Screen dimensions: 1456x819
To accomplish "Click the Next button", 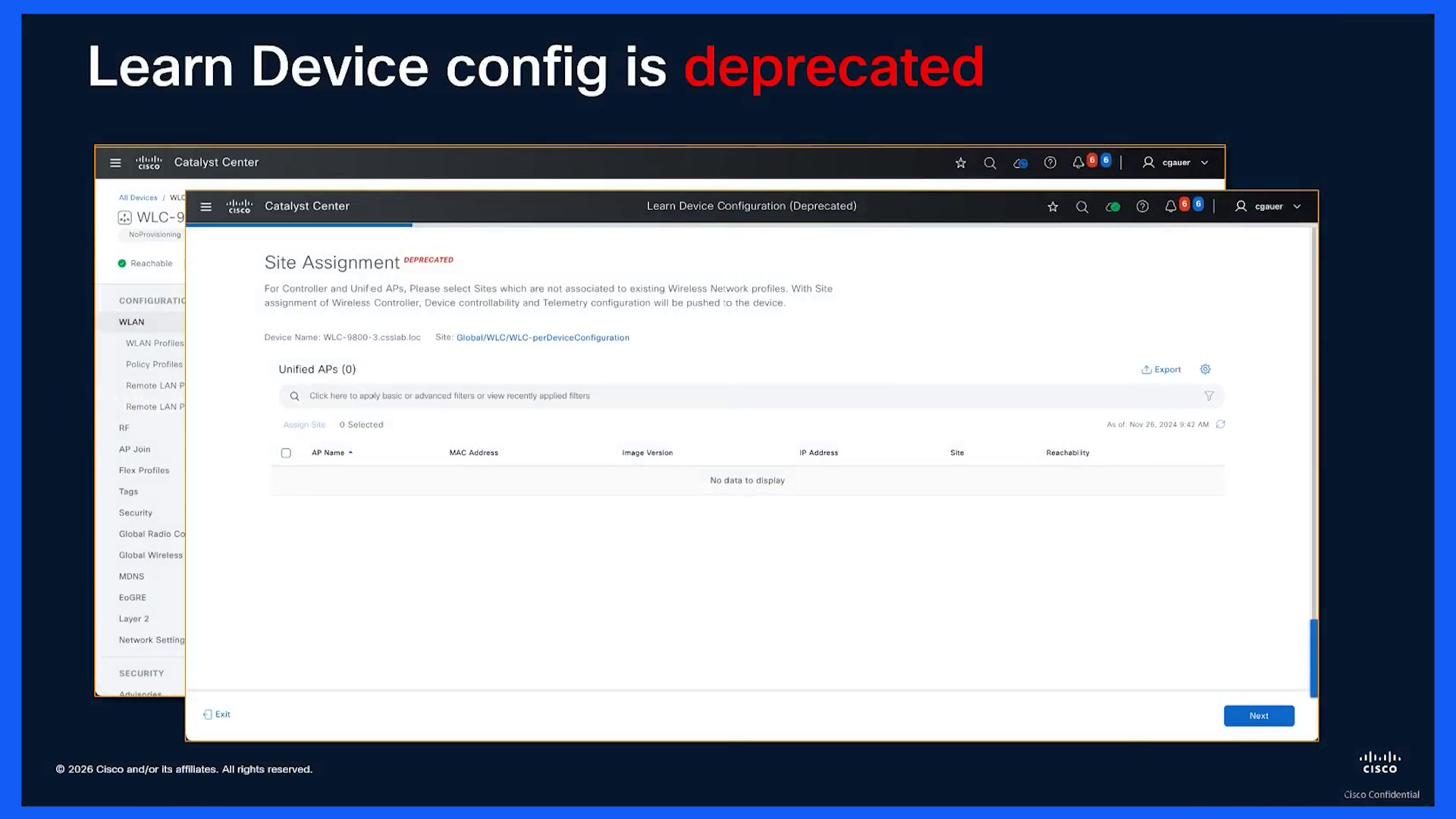I will click(x=1259, y=716).
